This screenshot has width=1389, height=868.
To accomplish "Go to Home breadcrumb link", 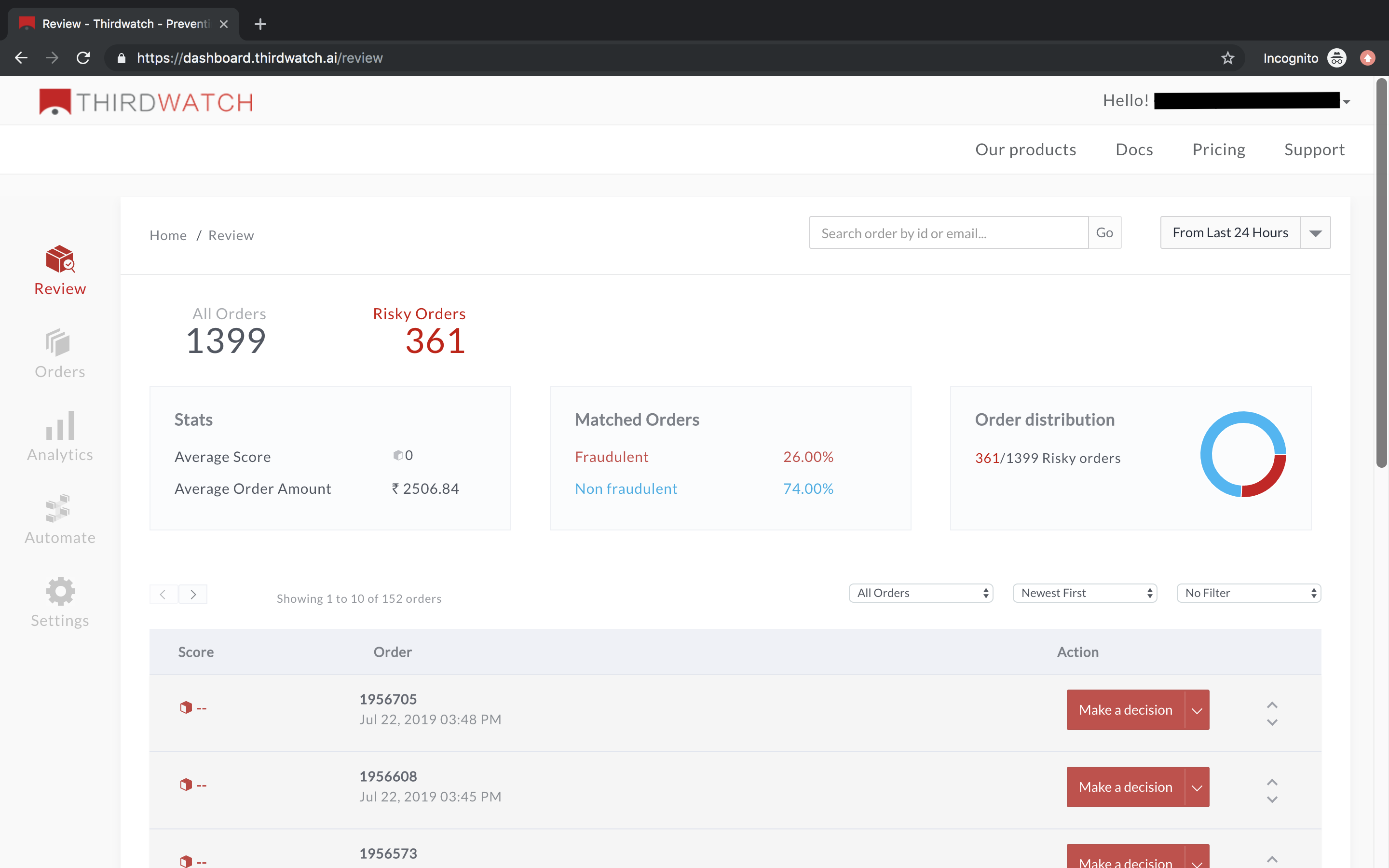I will [168, 235].
